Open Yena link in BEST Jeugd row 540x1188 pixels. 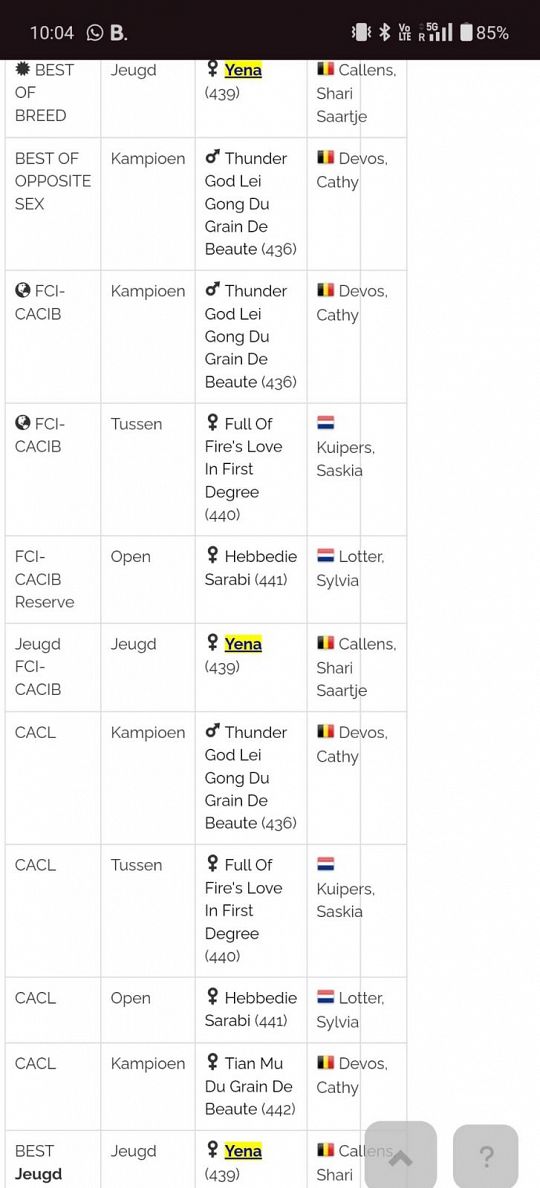click(x=243, y=1151)
